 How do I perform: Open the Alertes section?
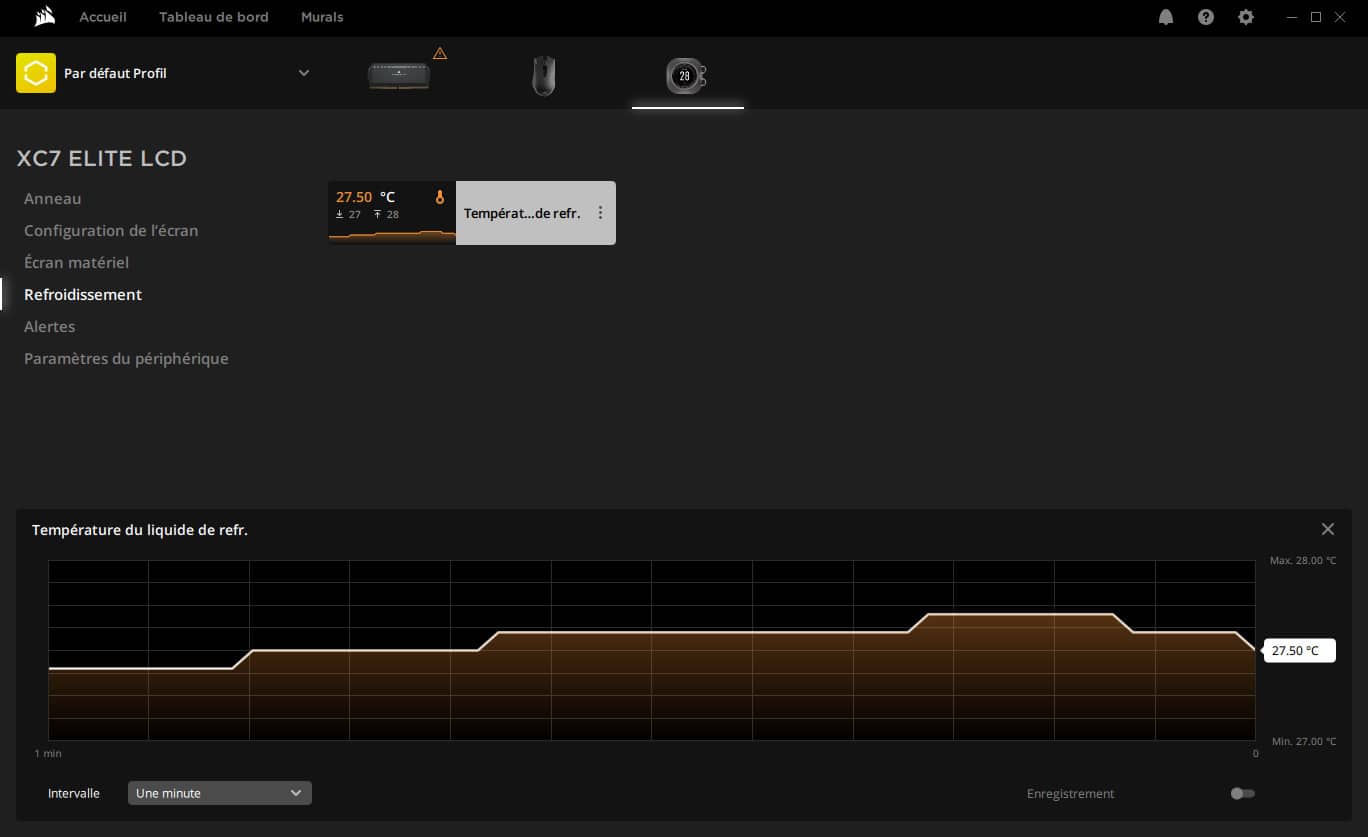(x=50, y=327)
